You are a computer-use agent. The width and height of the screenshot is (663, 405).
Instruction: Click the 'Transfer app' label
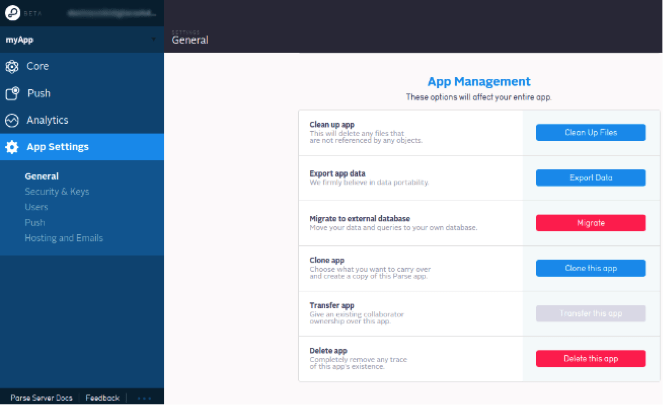pyautogui.click(x=332, y=305)
